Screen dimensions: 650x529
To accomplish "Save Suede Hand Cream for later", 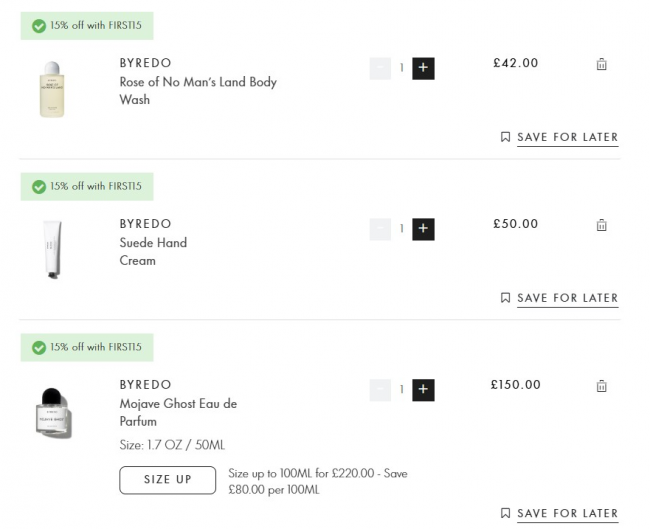I will (567, 298).
